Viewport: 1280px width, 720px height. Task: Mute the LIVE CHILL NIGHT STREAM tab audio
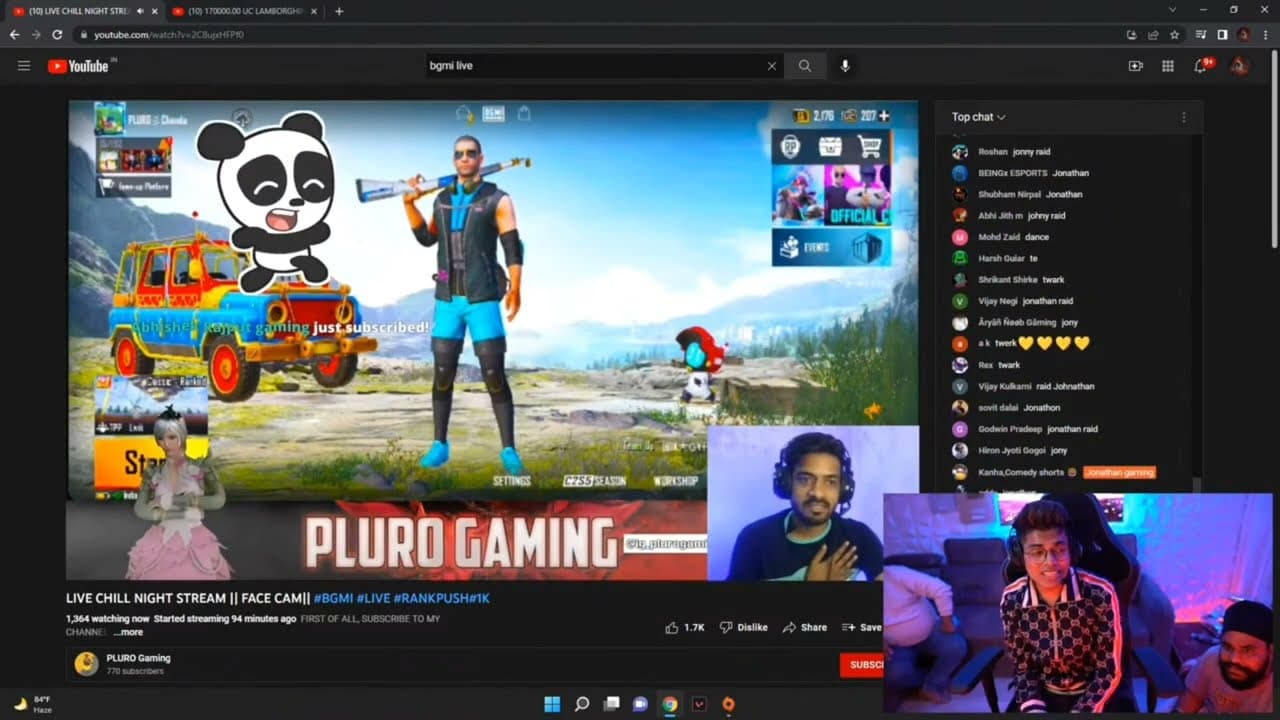tap(140, 11)
